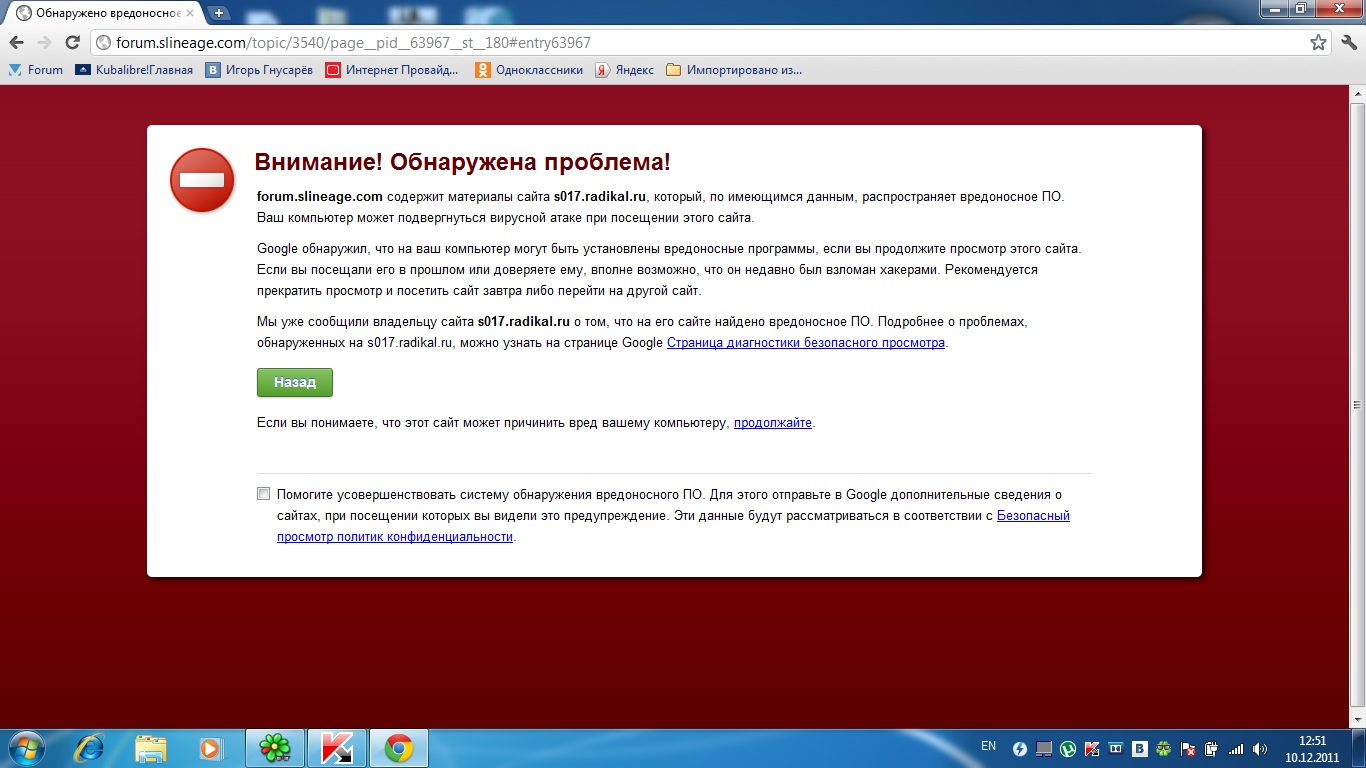1366x768 pixels.
Task: Open Windows Explorer folder from the taskbar
Action: coord(151,748)
